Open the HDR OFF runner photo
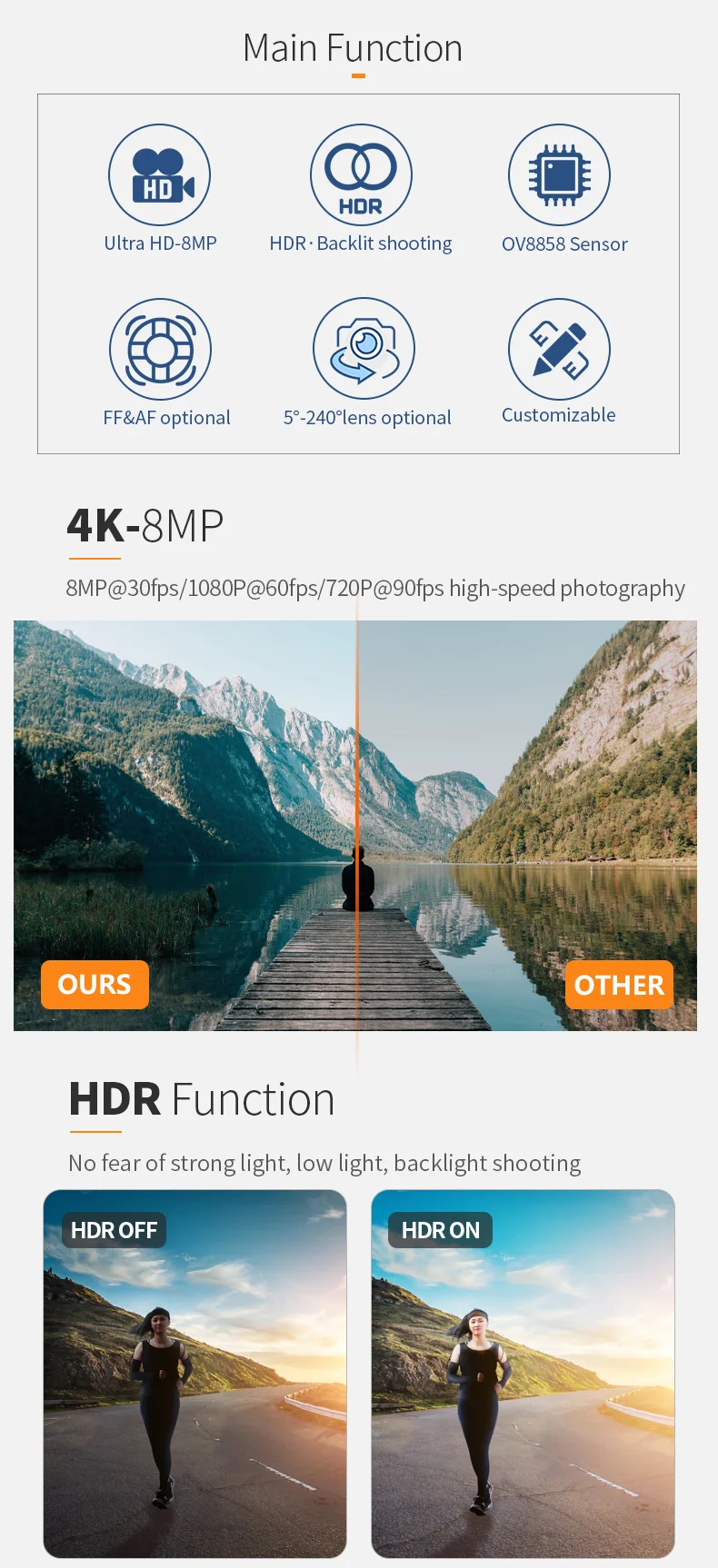Screen dimensions: 718x1568 (194, 1374)
